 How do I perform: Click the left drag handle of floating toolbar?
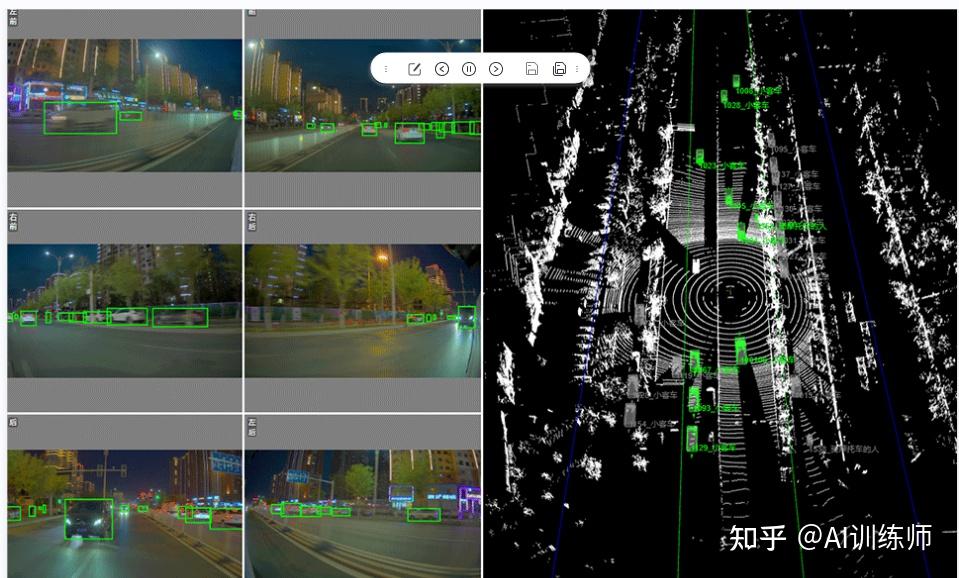(x=386, y=69)
